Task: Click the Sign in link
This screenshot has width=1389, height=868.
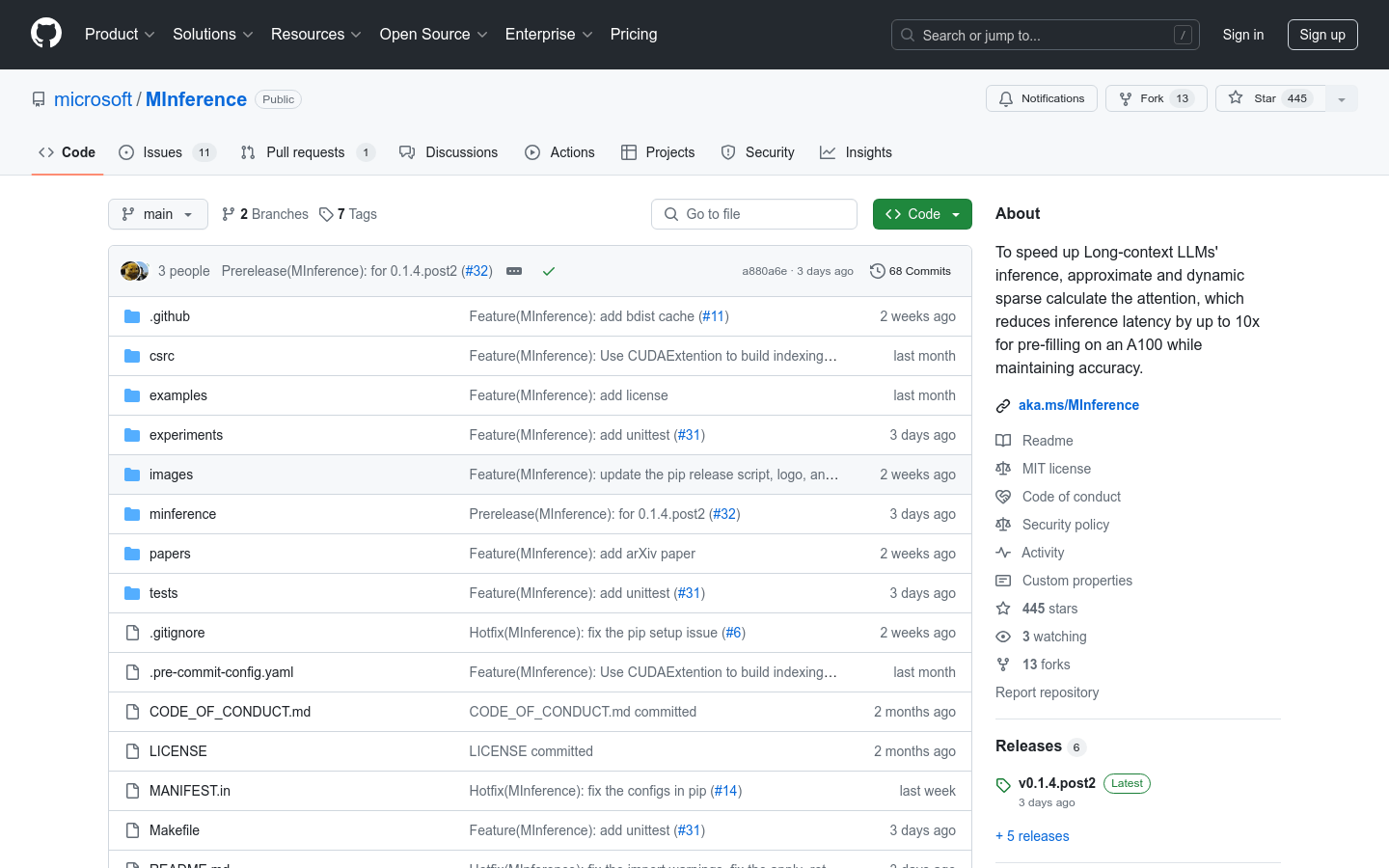Action: tap(1242, 35)
